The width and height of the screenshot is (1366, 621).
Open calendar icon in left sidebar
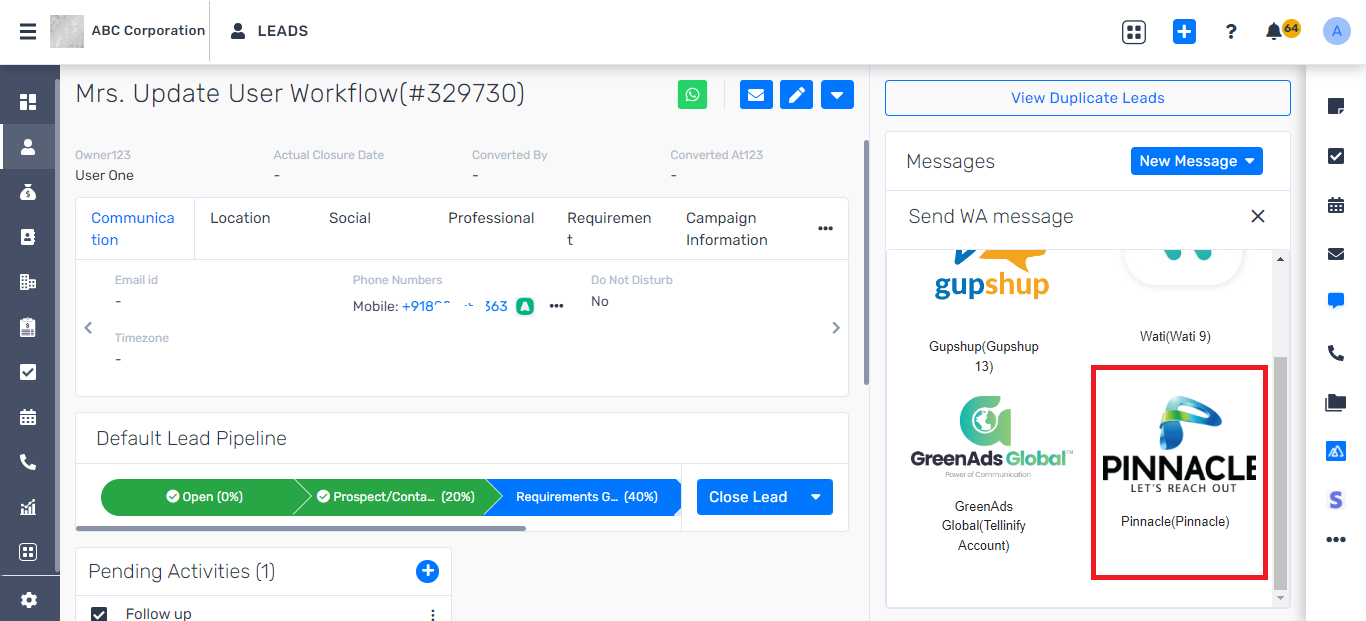28,417
